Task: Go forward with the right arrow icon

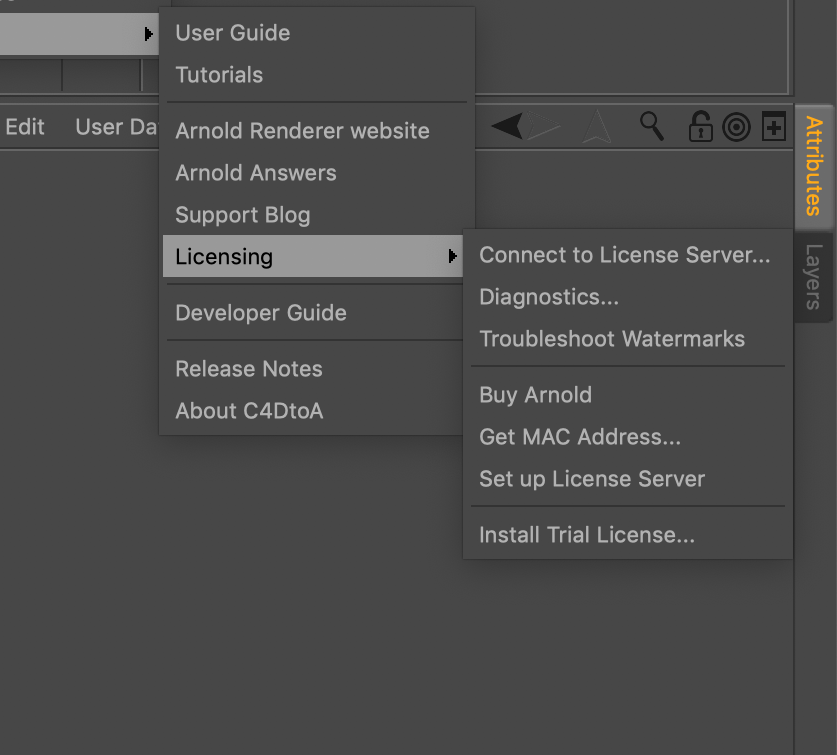Action: (x=543, y=127)
